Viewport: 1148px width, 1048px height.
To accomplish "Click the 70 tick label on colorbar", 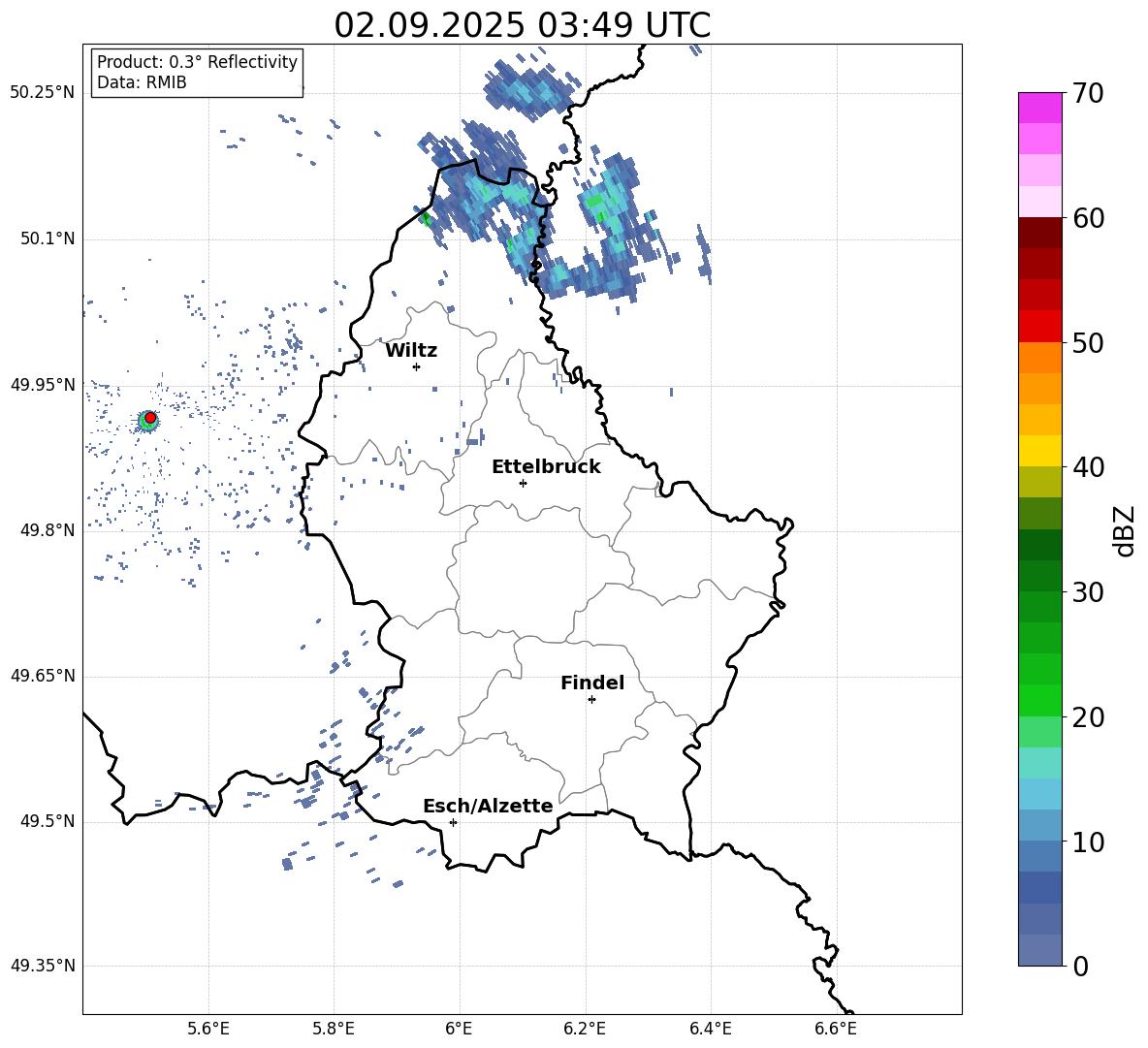I will pos(1088,93).
